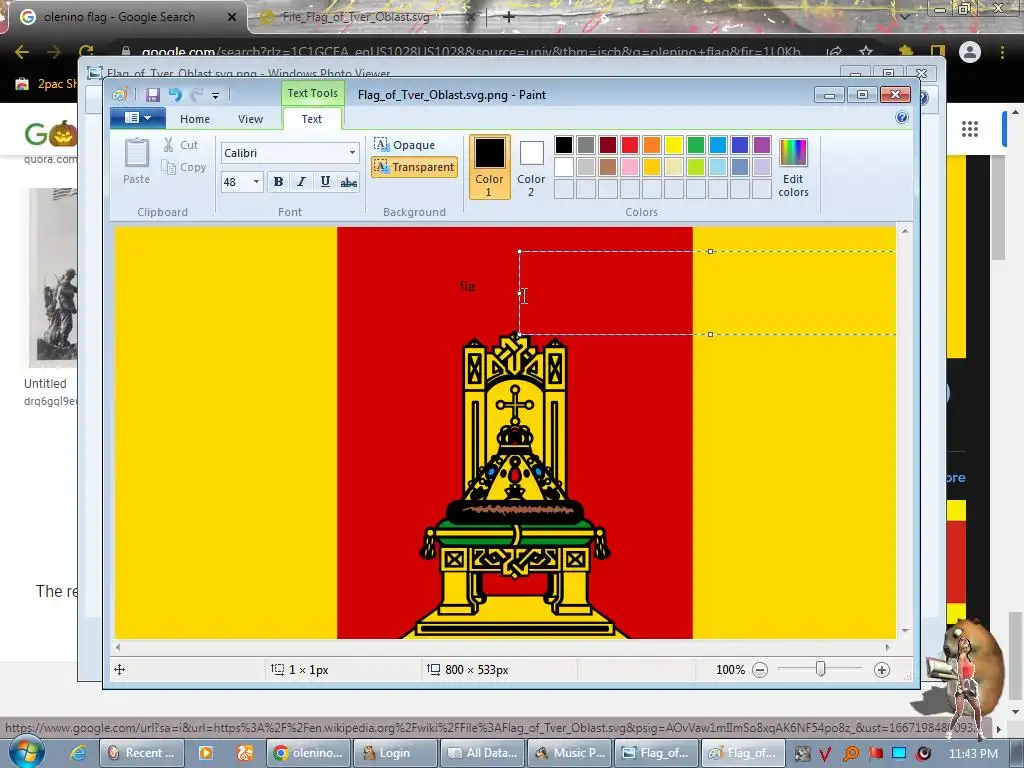
Task: Pick the pink palette color
Action: [630, 167]
